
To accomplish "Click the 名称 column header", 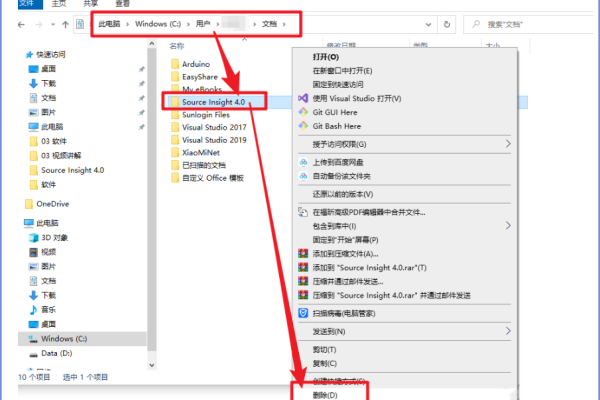I will (177, 46).
